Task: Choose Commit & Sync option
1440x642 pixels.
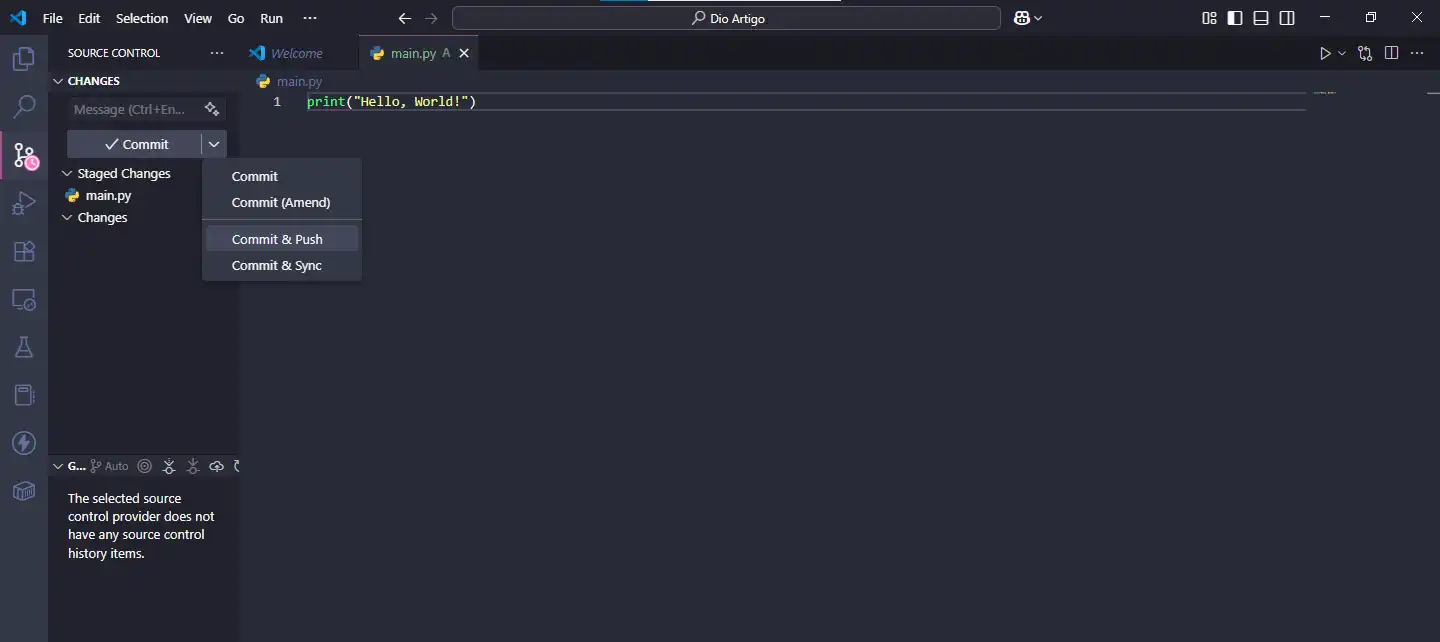Action: point(282,265)
